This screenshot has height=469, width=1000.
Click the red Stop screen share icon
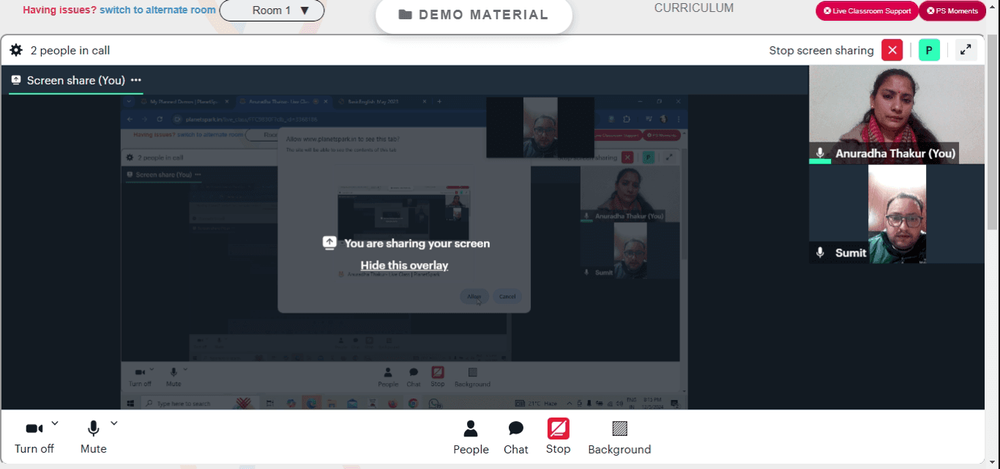558,428
